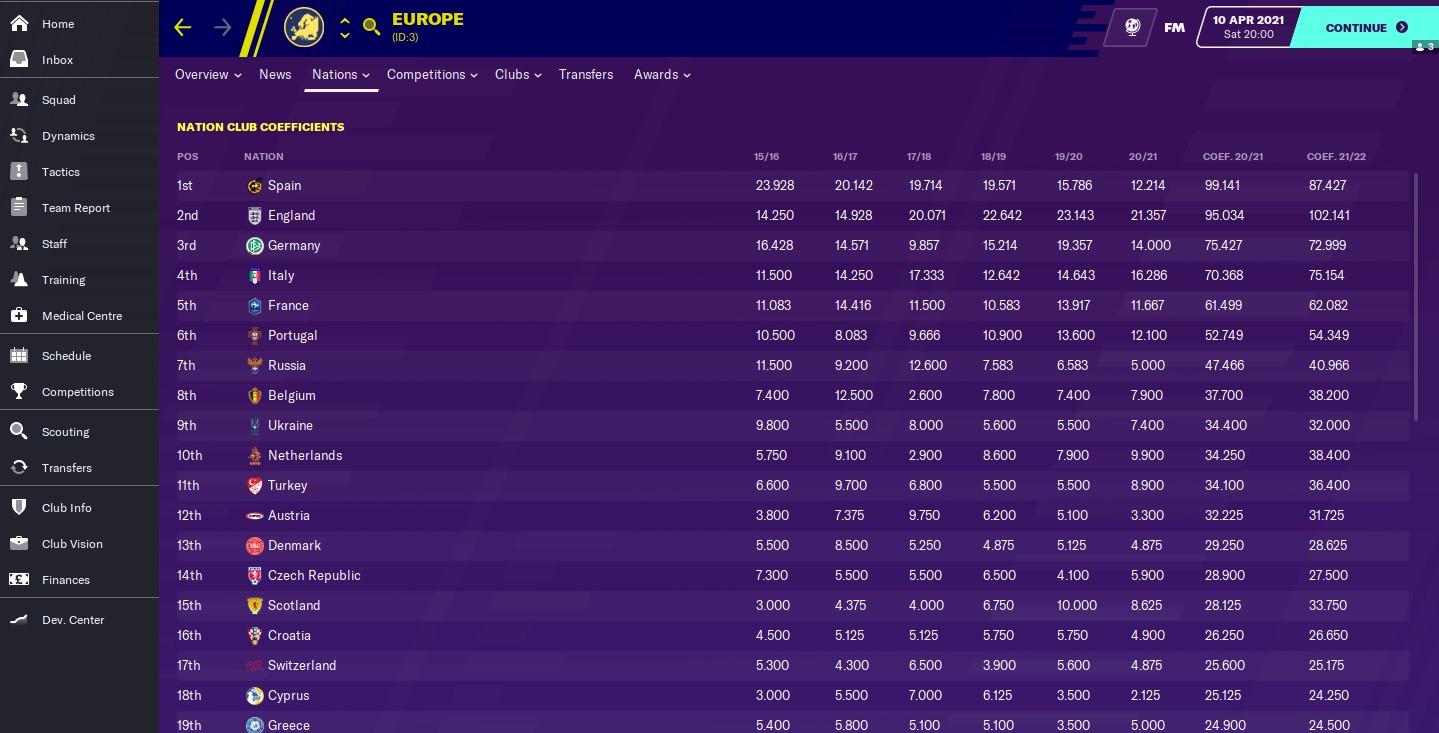
Task: Open the Training cone icon
Action: pyautogui.click(x=19, y=279)
